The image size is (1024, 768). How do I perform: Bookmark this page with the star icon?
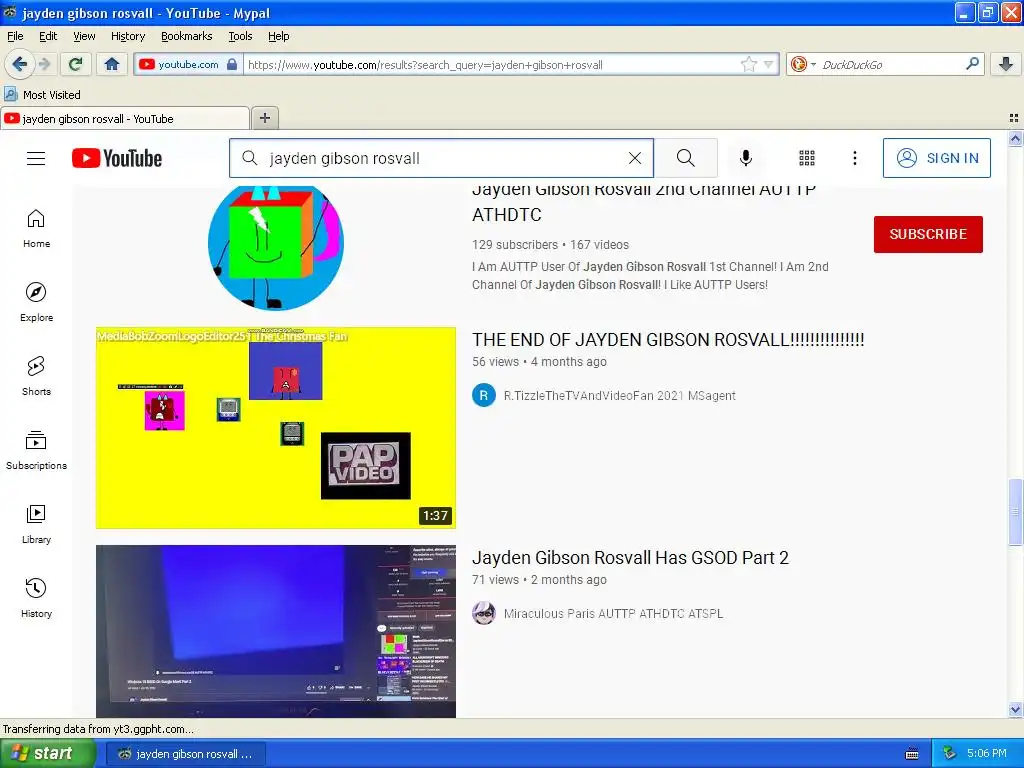[x=748, y=64]
